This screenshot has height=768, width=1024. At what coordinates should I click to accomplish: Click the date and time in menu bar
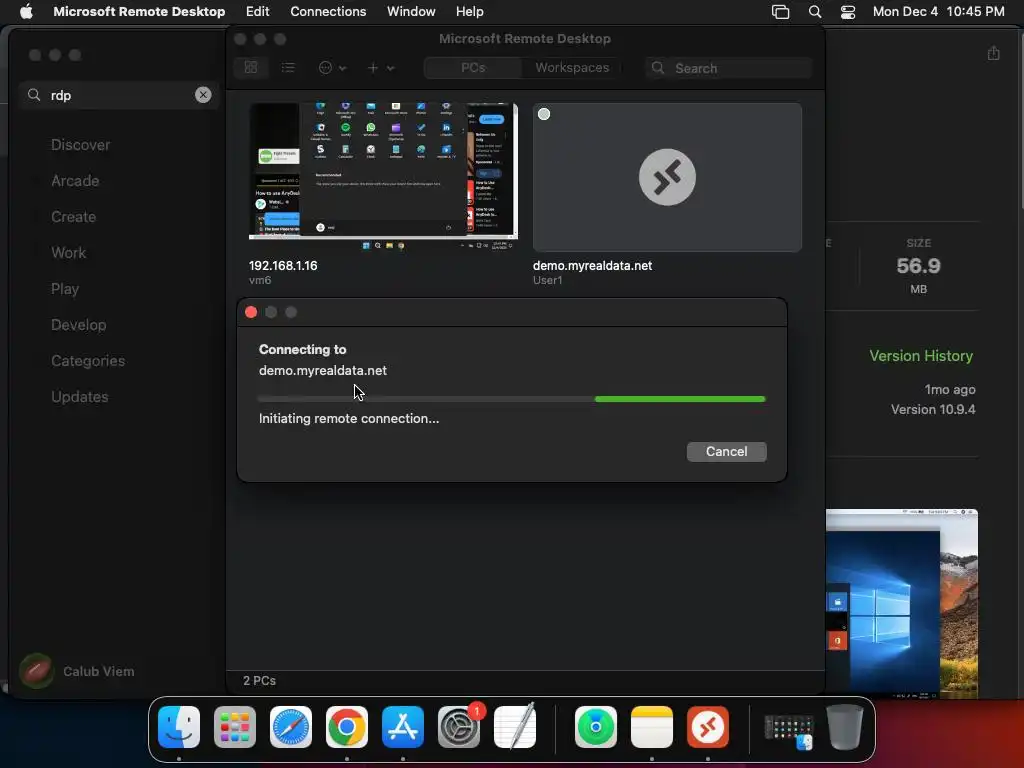pos(938,11)
